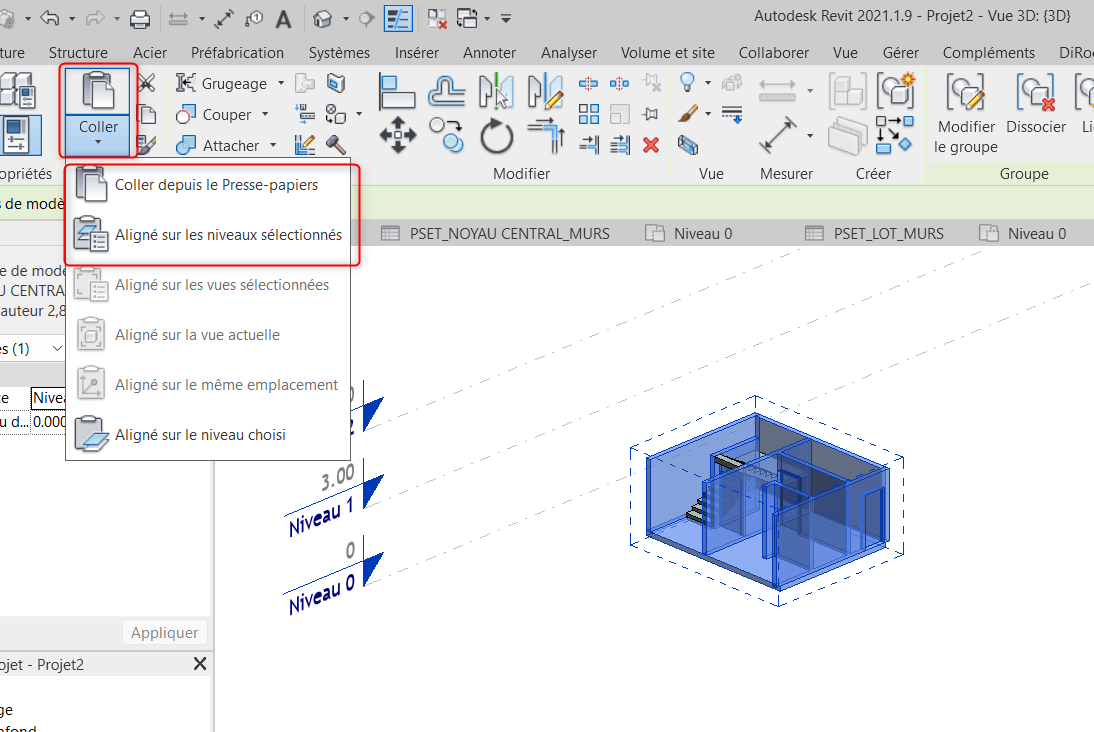Select the hammer Demolish tool
Screen dimensions: 1094x732
335,145
